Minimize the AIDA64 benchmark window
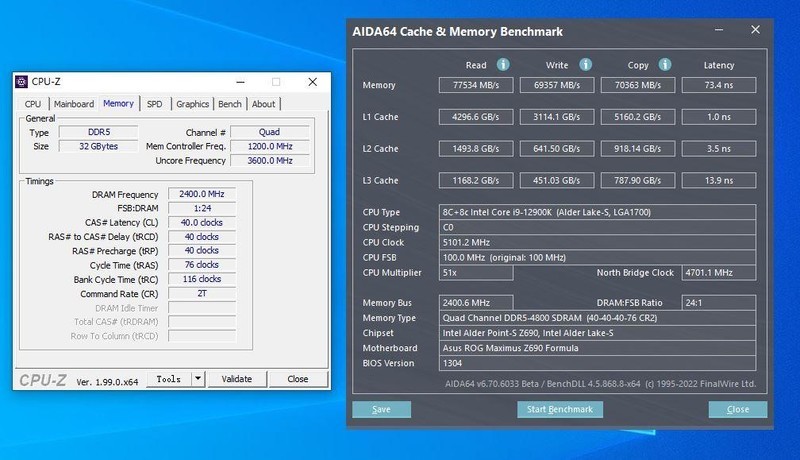Viewport: 800px width, 460px height. [719, 30]
